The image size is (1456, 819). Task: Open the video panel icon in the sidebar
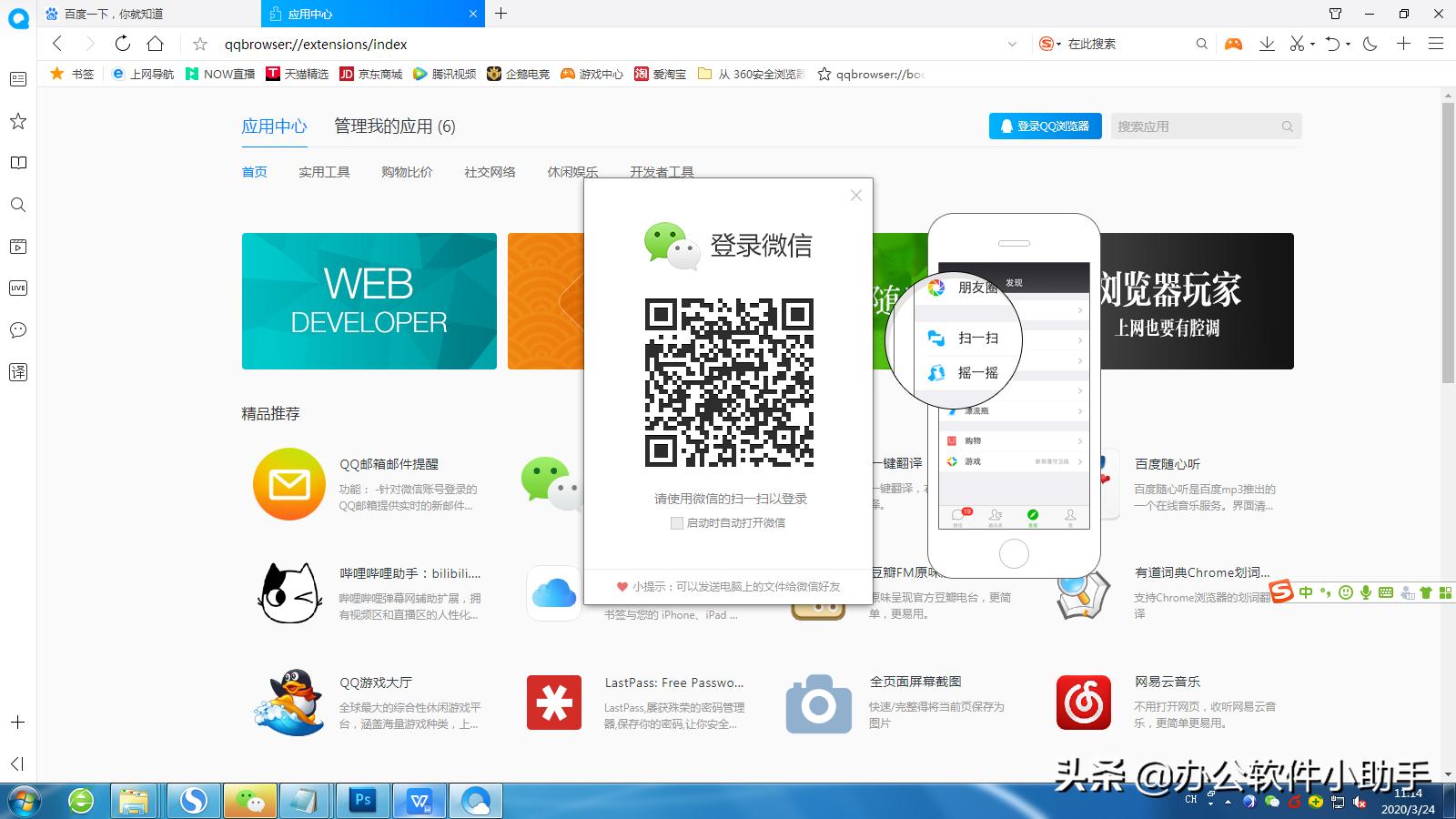click(18, 246)
